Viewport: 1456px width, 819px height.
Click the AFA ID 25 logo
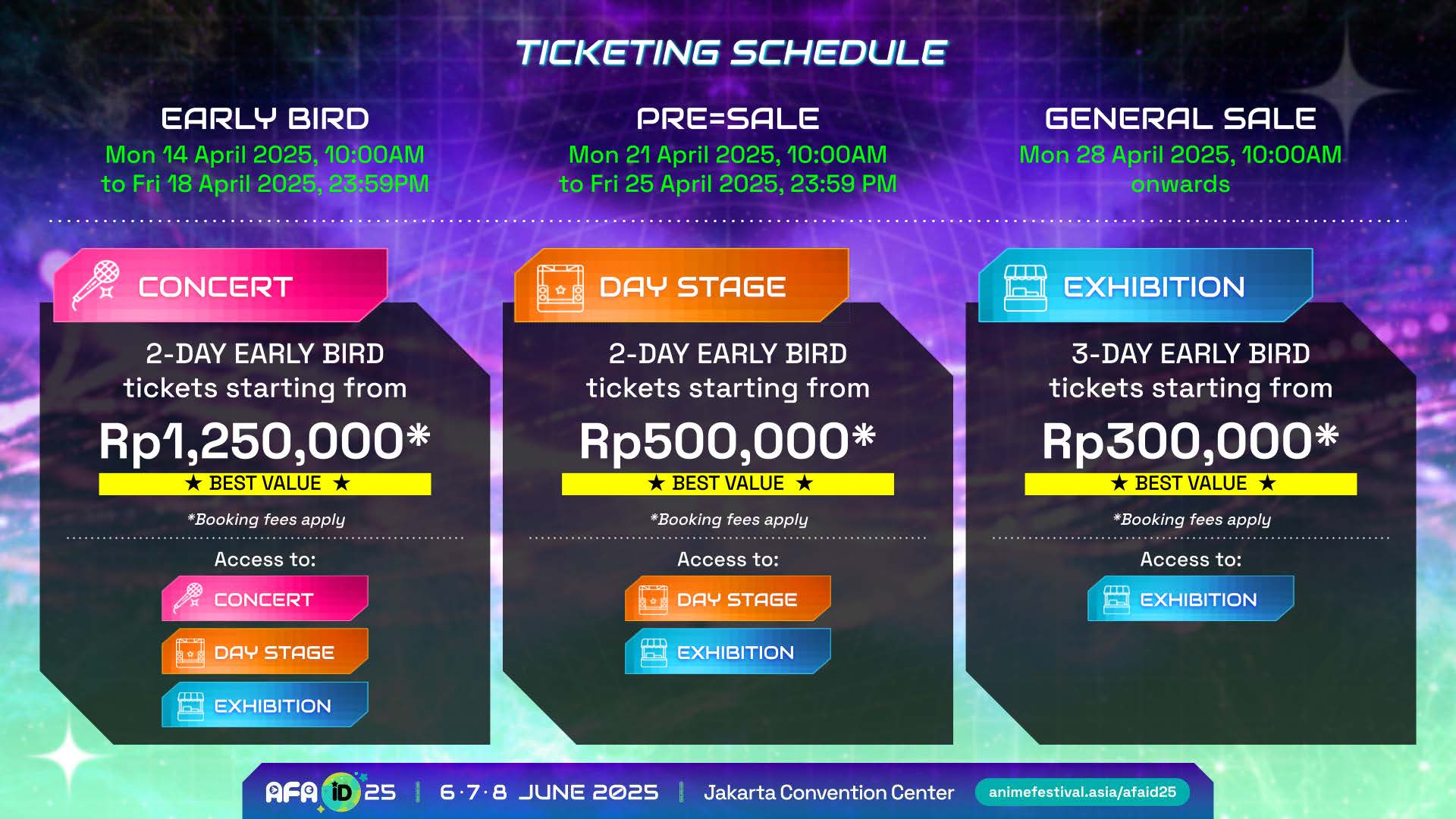pos(331,792)
